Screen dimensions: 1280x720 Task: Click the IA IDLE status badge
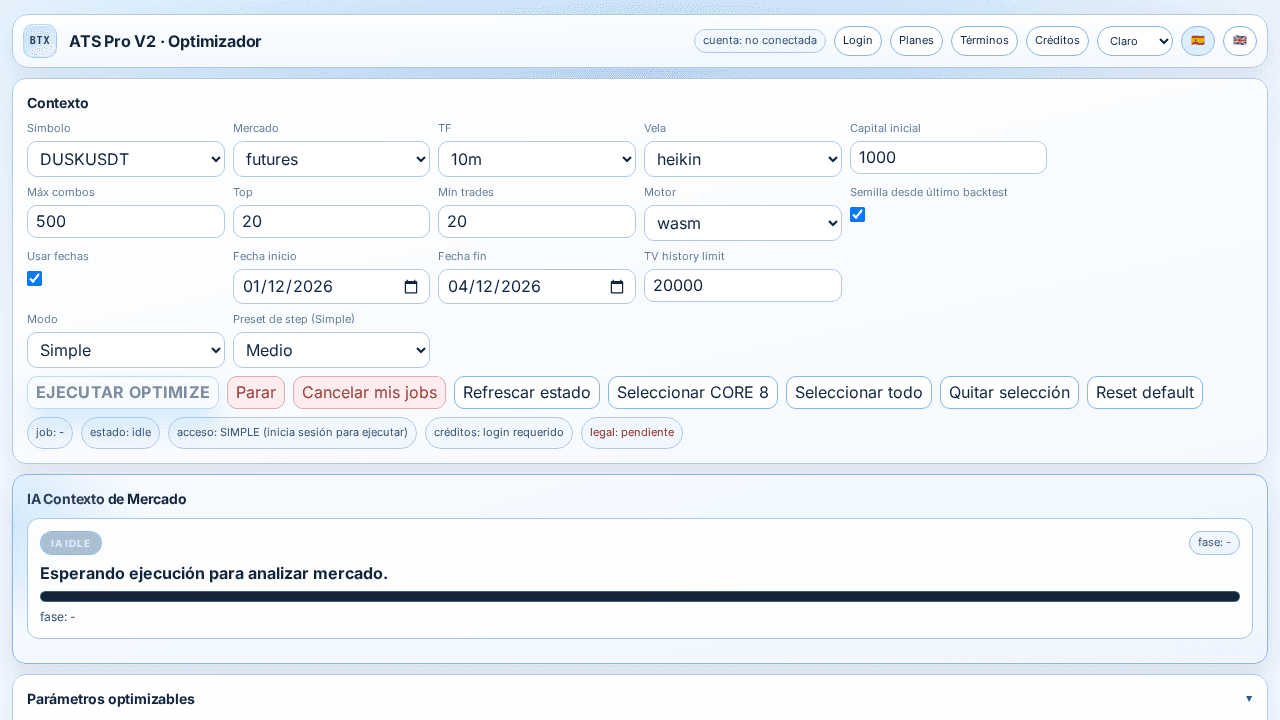pos(70,543)
